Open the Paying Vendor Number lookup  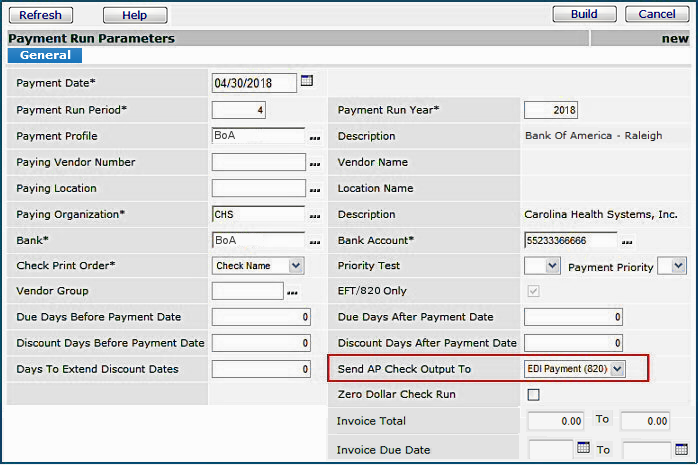click(x=315, y=163)
